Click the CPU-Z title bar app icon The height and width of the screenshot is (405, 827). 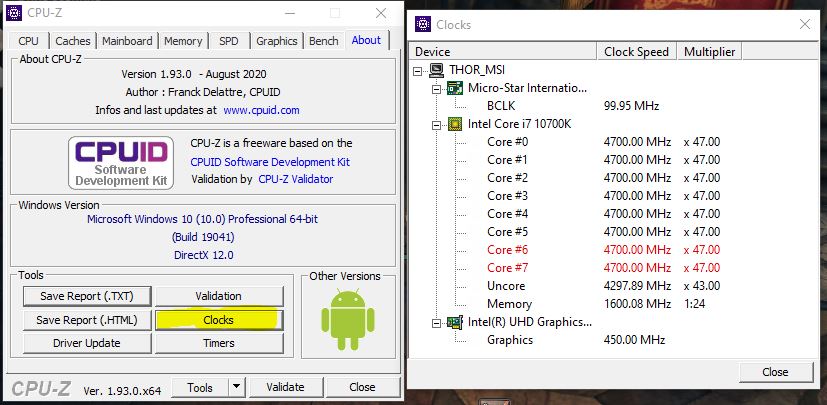tap(14, 13)
